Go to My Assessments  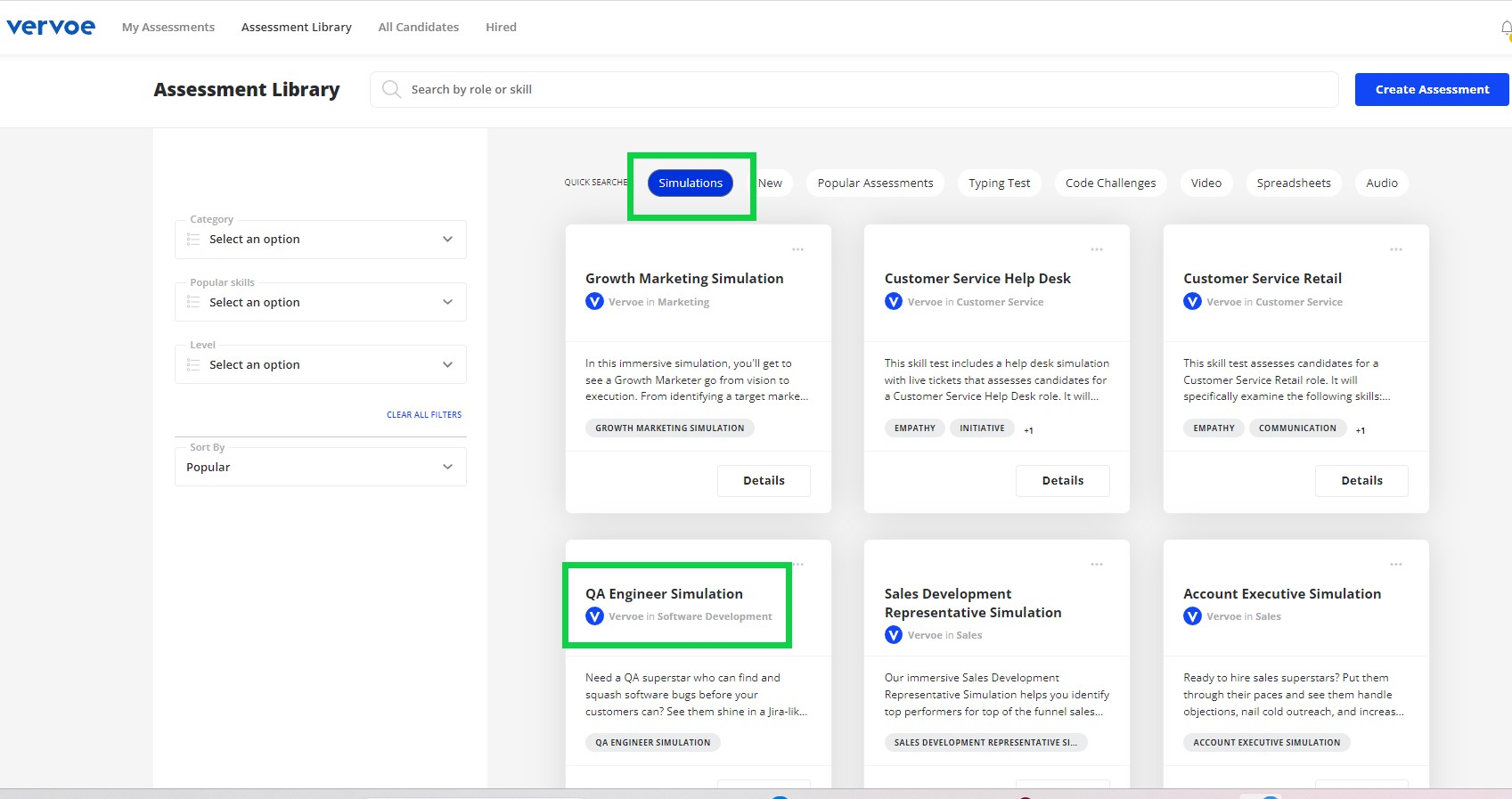point(168,28)
